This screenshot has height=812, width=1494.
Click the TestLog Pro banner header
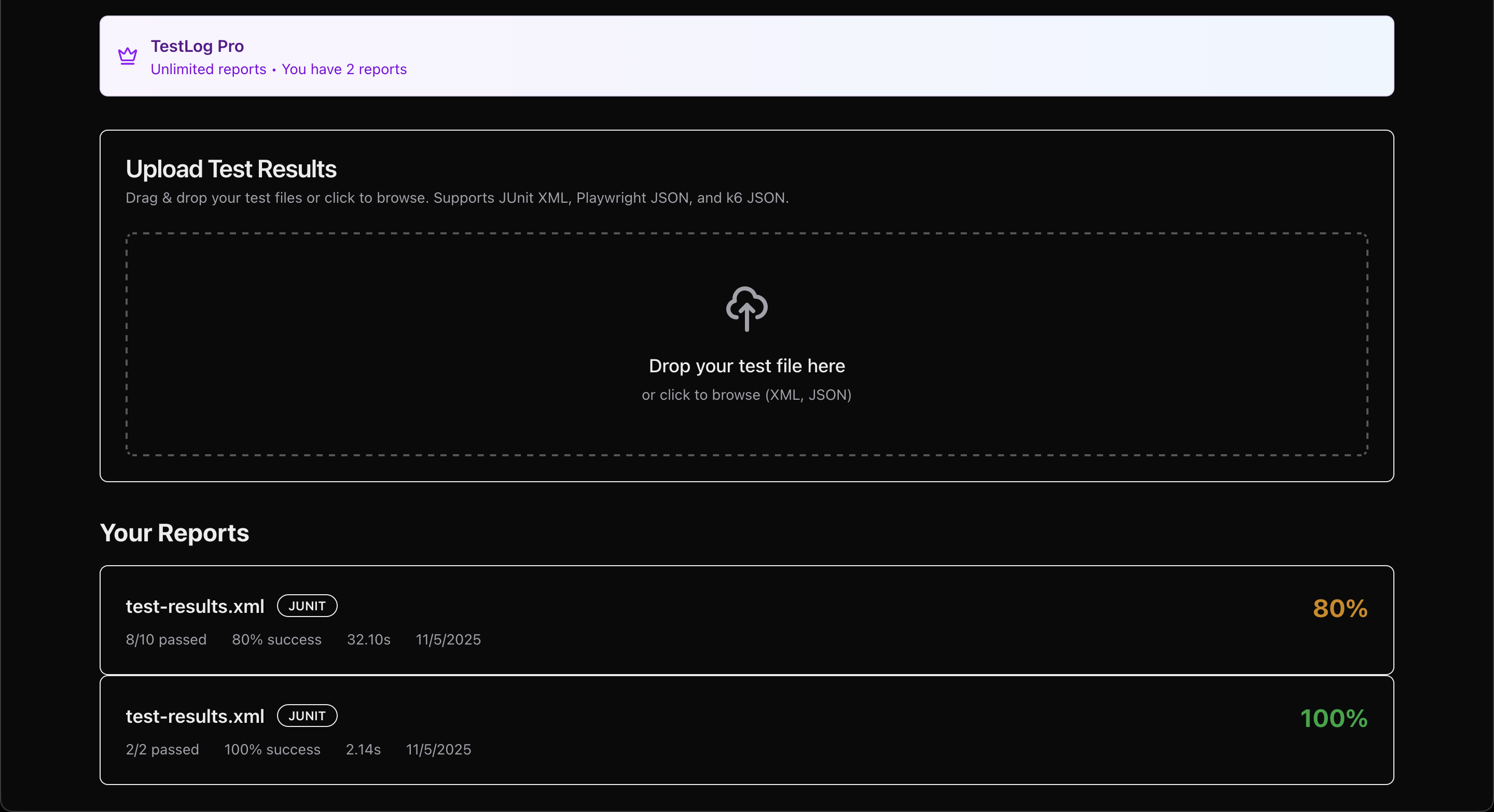[x=197, y=46]
